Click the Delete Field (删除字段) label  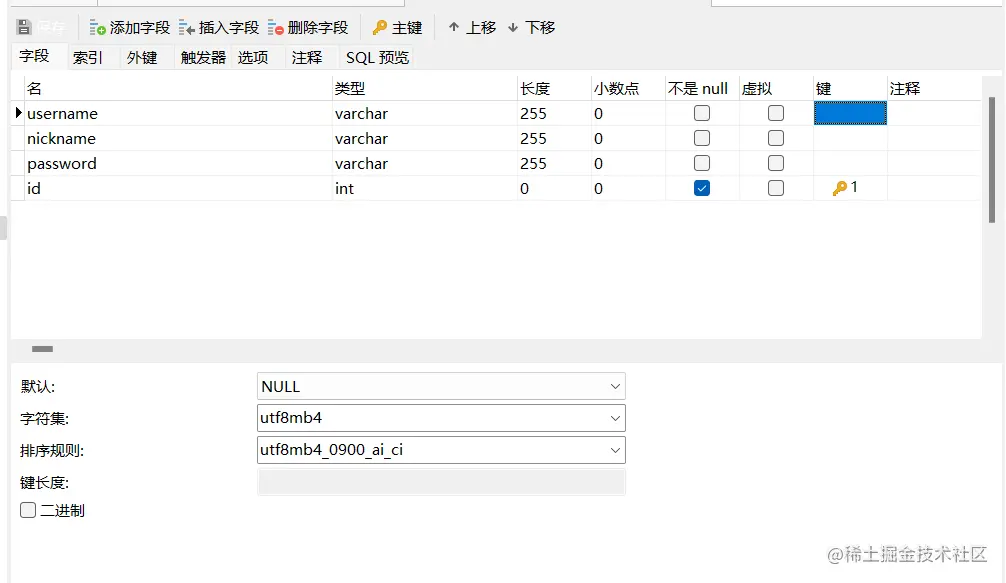[318, 28]
